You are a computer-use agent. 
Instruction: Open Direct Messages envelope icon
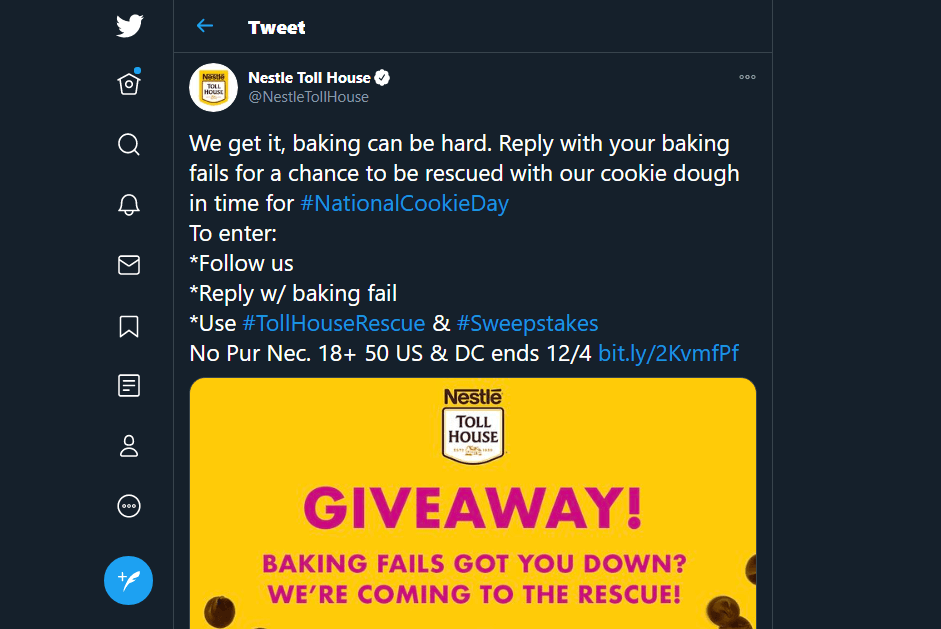(129, 265)
